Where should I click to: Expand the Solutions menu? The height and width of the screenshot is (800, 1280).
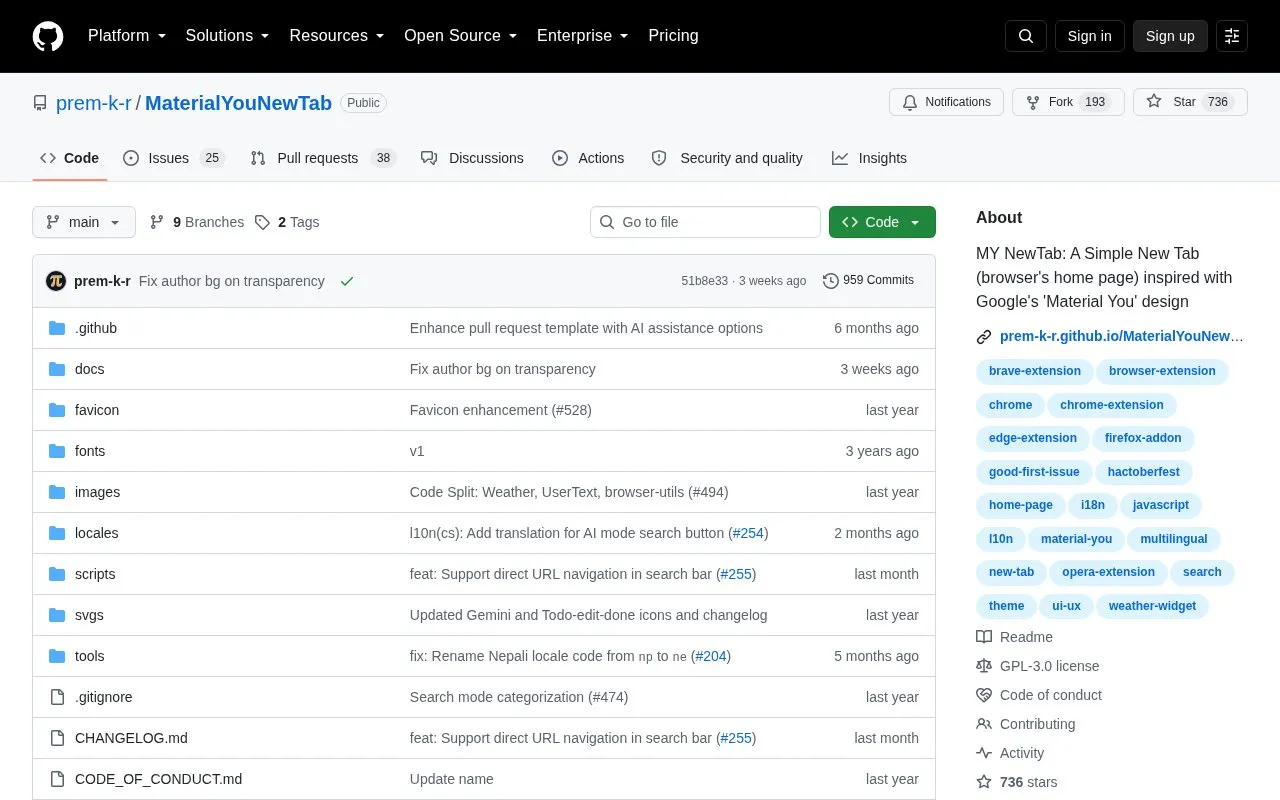228,36
